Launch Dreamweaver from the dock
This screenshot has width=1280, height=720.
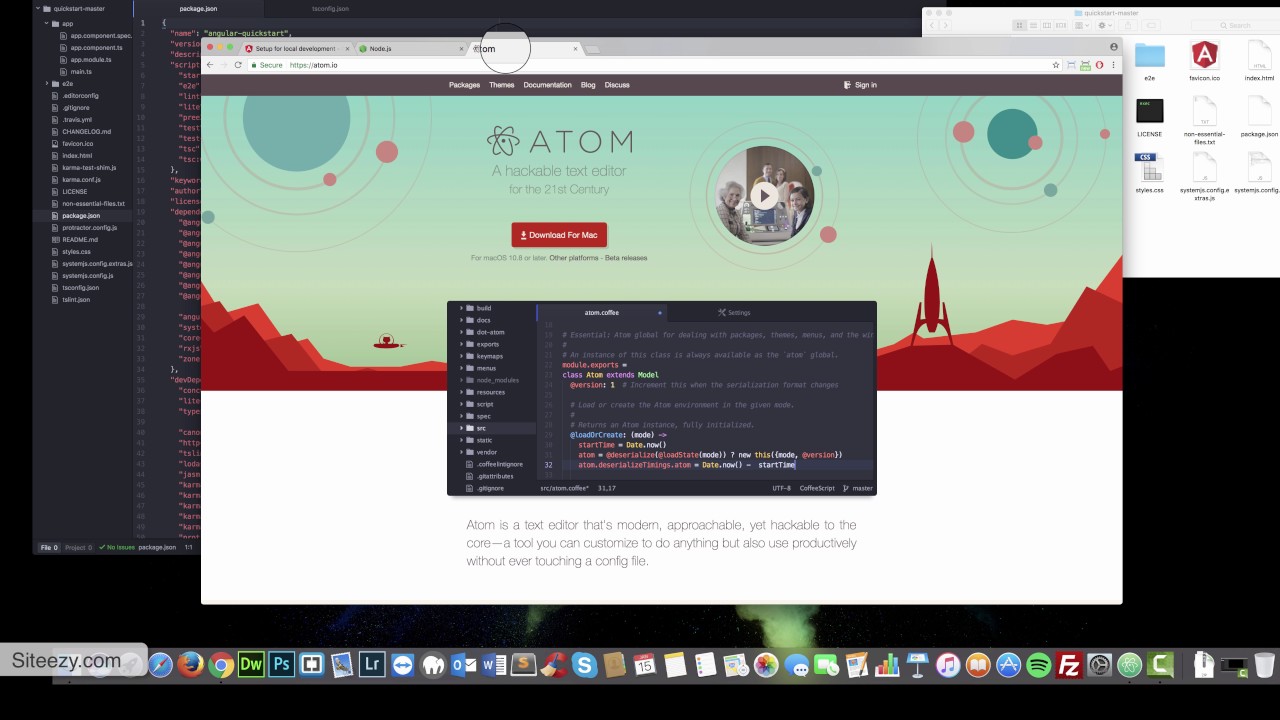[251, 664]
